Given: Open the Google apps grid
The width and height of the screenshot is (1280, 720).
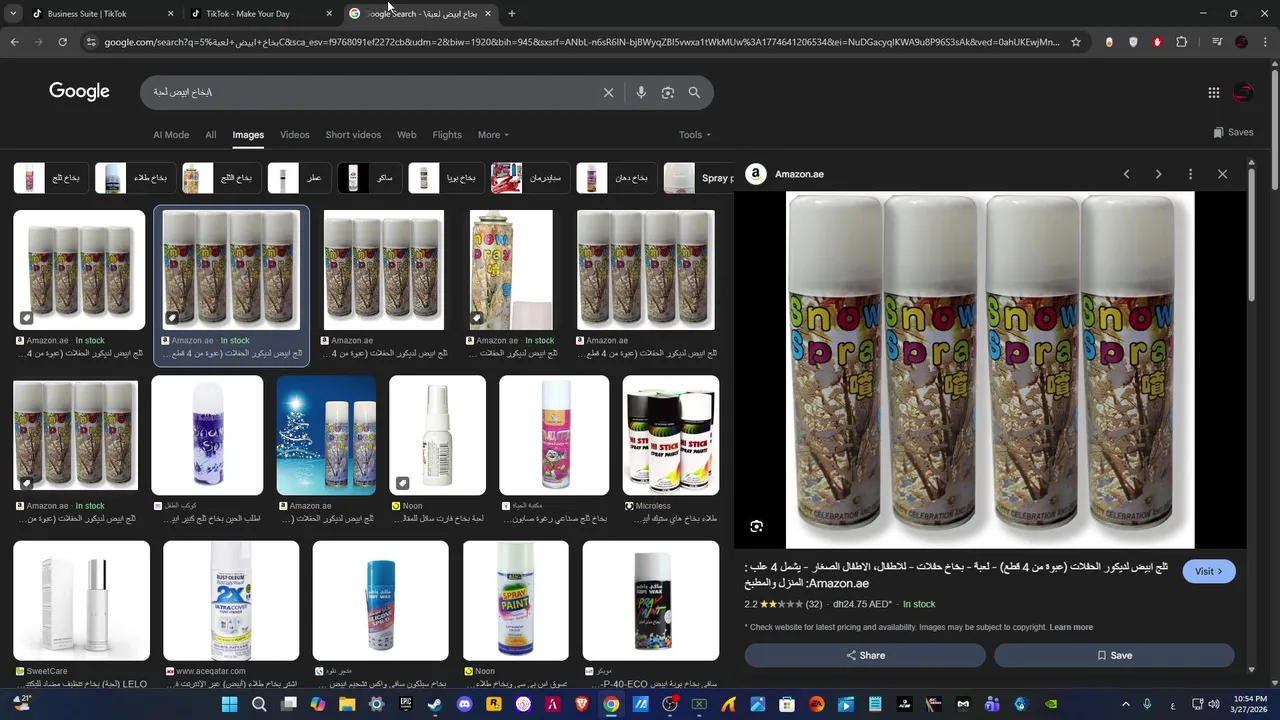Looking at the screenshot, I should [1214, 92].
